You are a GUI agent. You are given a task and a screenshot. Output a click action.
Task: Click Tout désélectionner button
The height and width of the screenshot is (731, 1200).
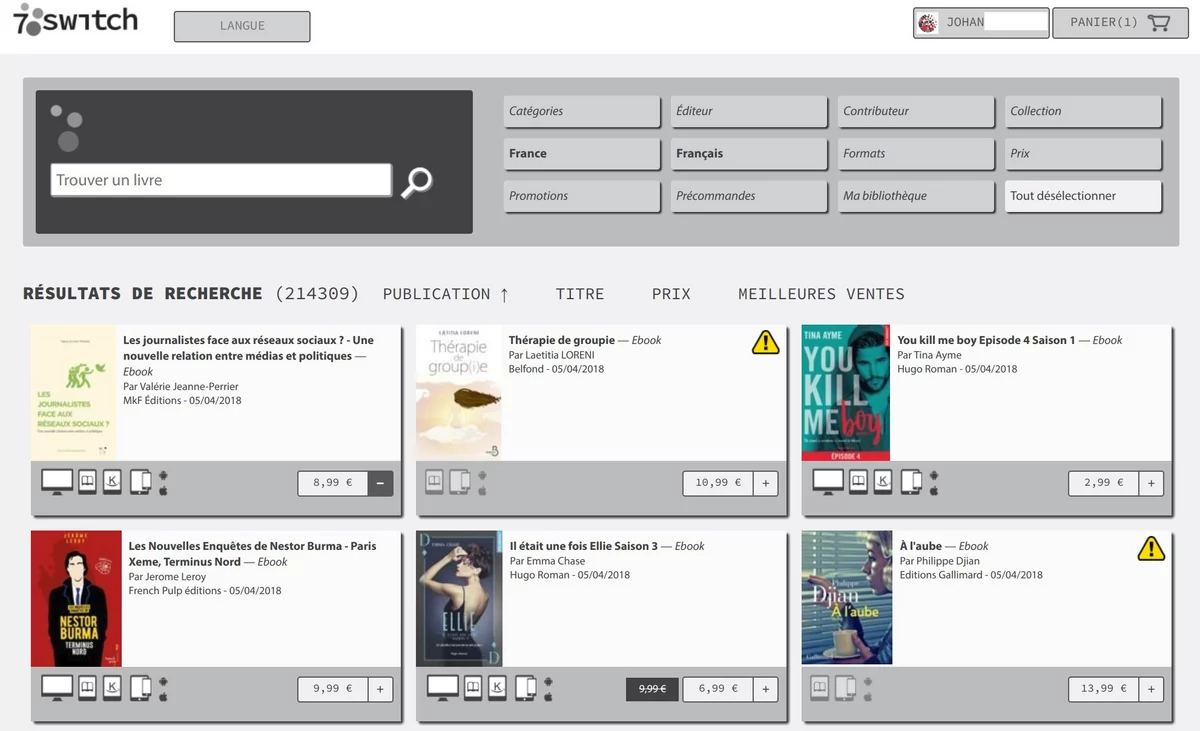click(1083, 196)
